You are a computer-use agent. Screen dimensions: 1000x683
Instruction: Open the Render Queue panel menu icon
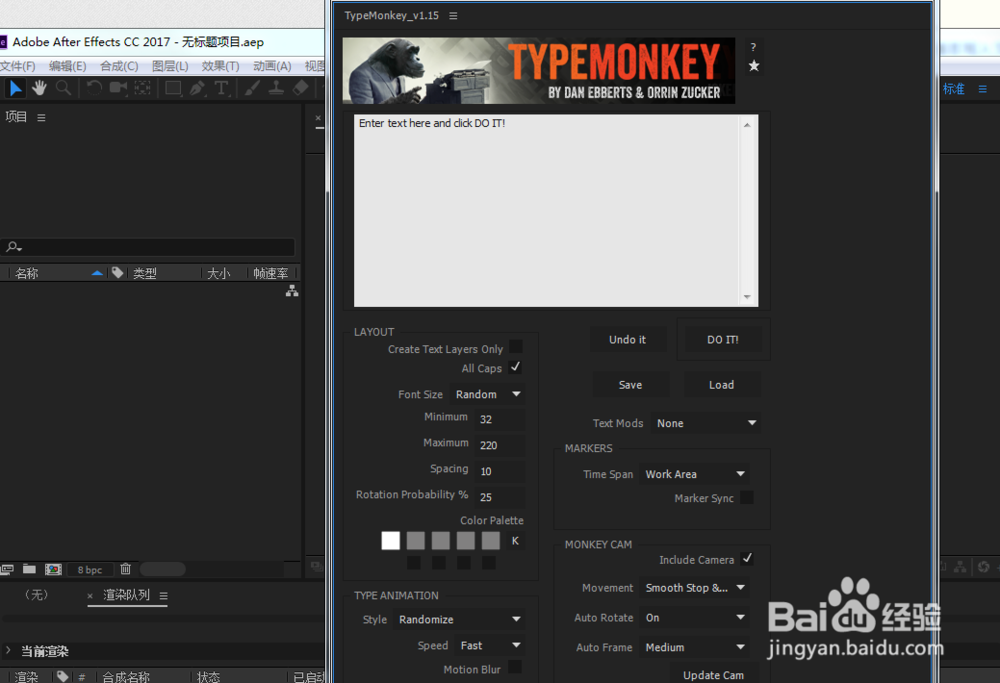pyautogui.click(x=164, y=596)
